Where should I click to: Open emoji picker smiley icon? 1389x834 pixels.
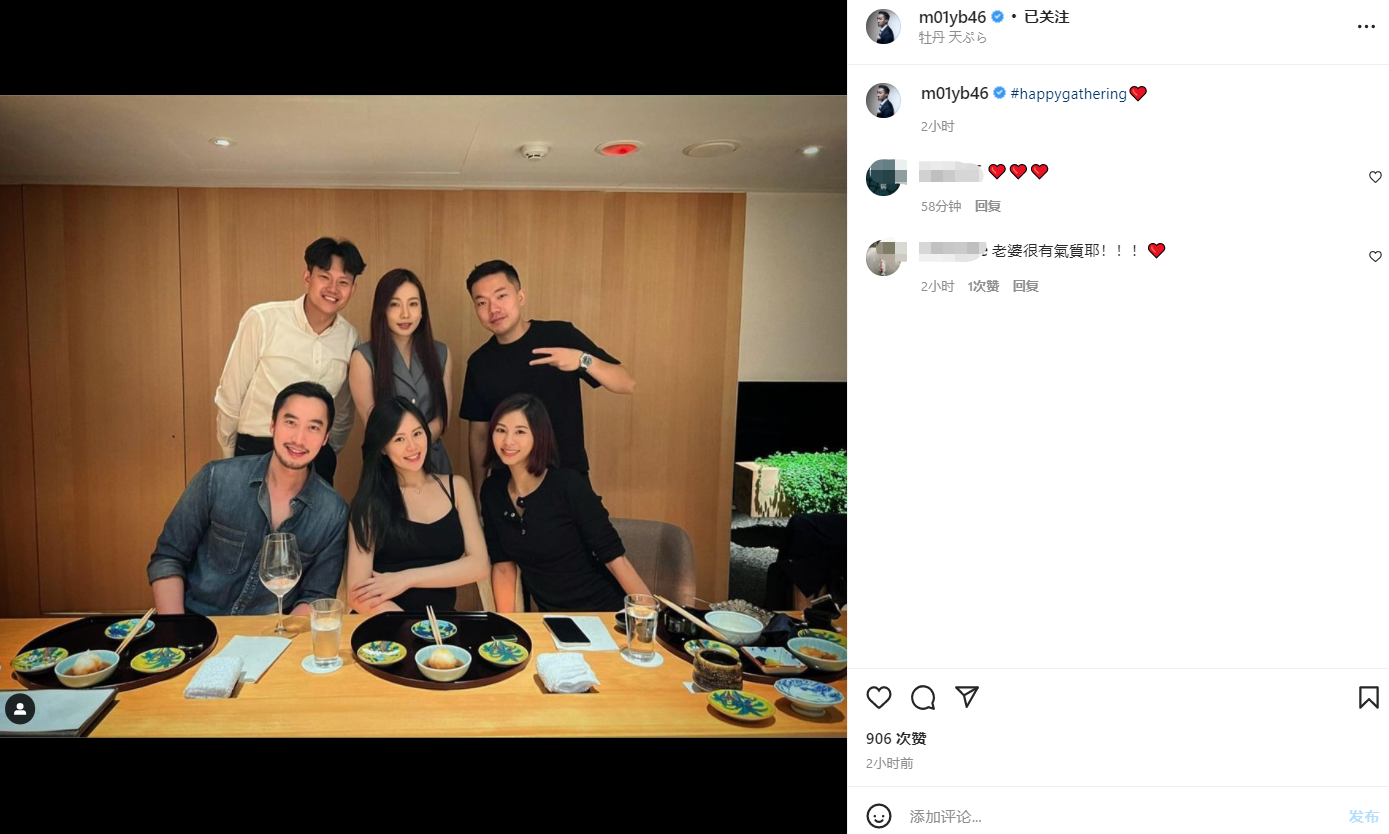pyautogui.click(x=879, y=816)
